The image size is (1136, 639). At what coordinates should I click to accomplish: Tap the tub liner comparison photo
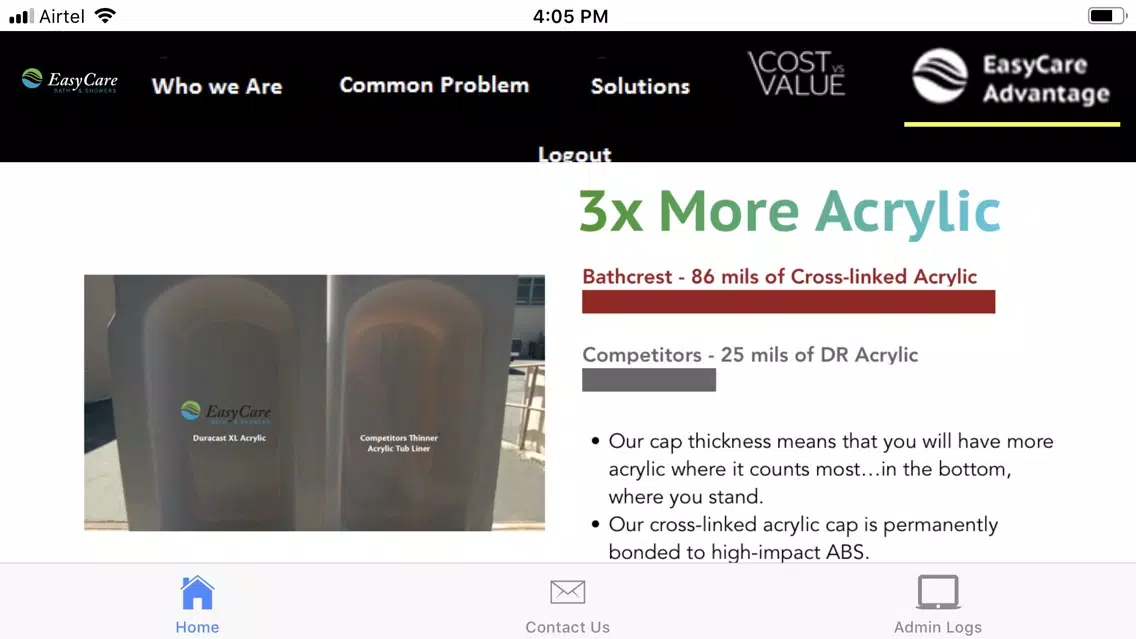point(314,403)
